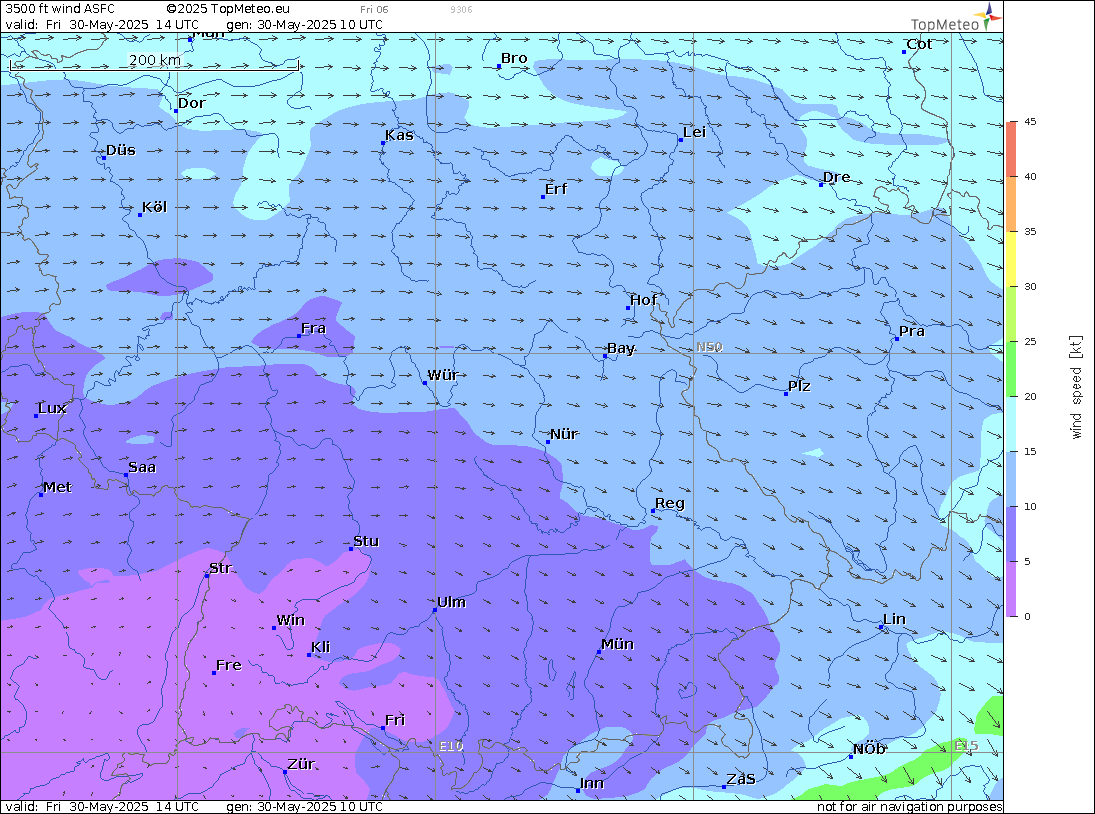
Task: Select the "Hof" city label
Action: click(x=643, y=300)
